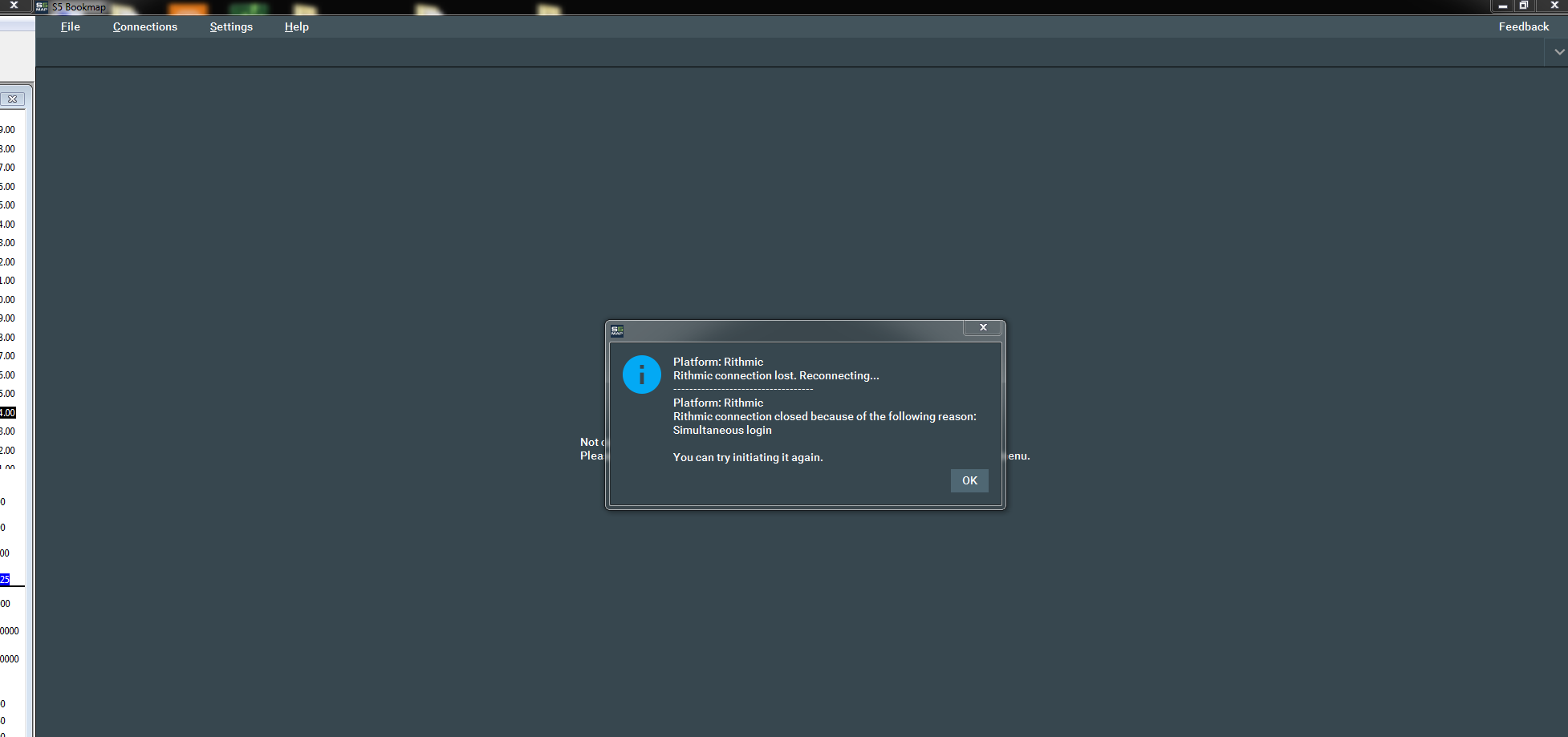Viewport: 1568px width, 737px height.
Task: Open the File menu
Action: click(71, 26)
